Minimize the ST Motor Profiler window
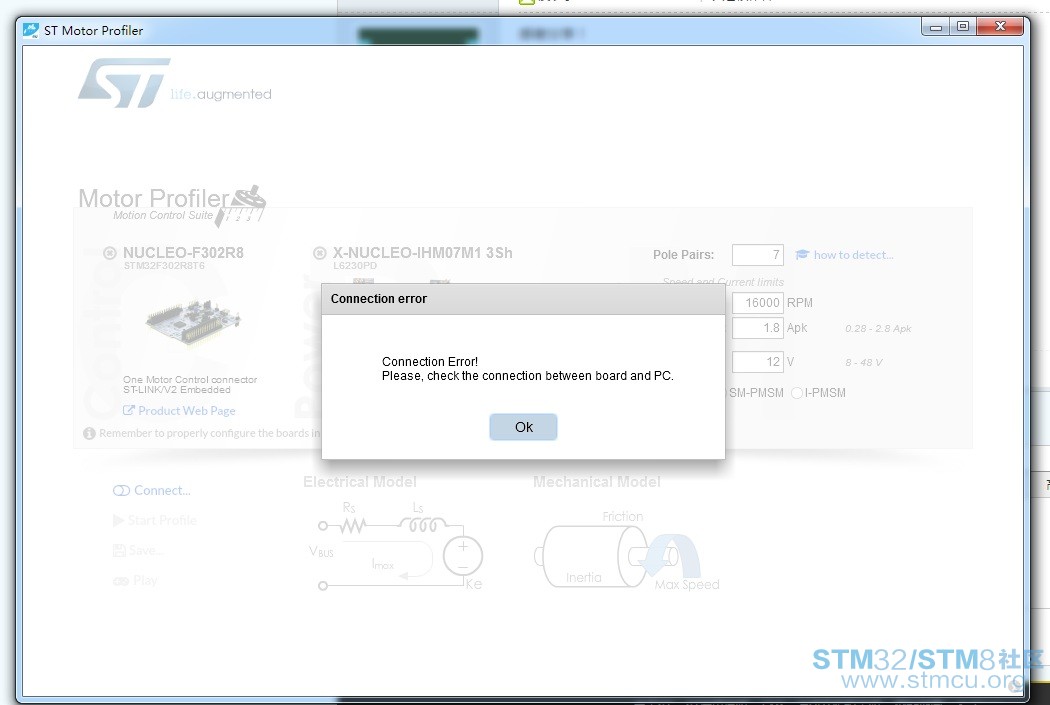The height and width of the screenshot is (705, 1050). click(936, 27)
